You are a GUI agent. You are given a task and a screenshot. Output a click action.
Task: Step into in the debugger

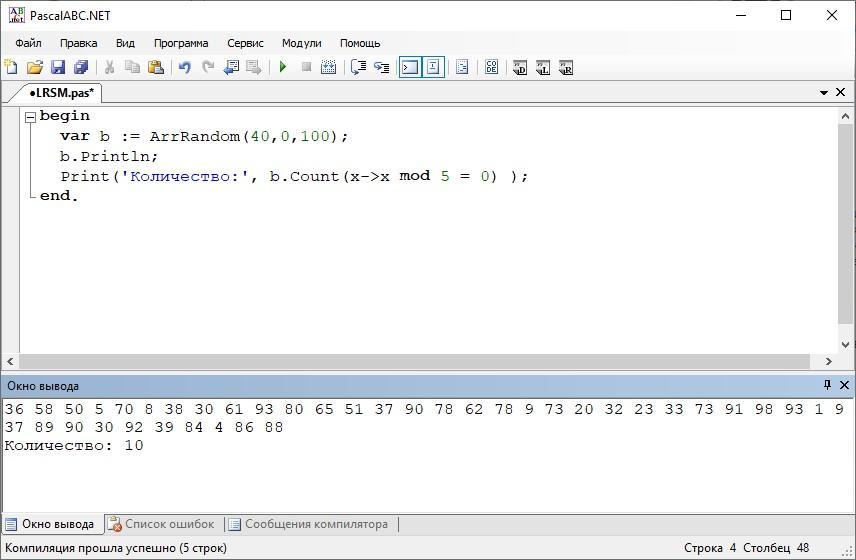(x=381, y=67)
